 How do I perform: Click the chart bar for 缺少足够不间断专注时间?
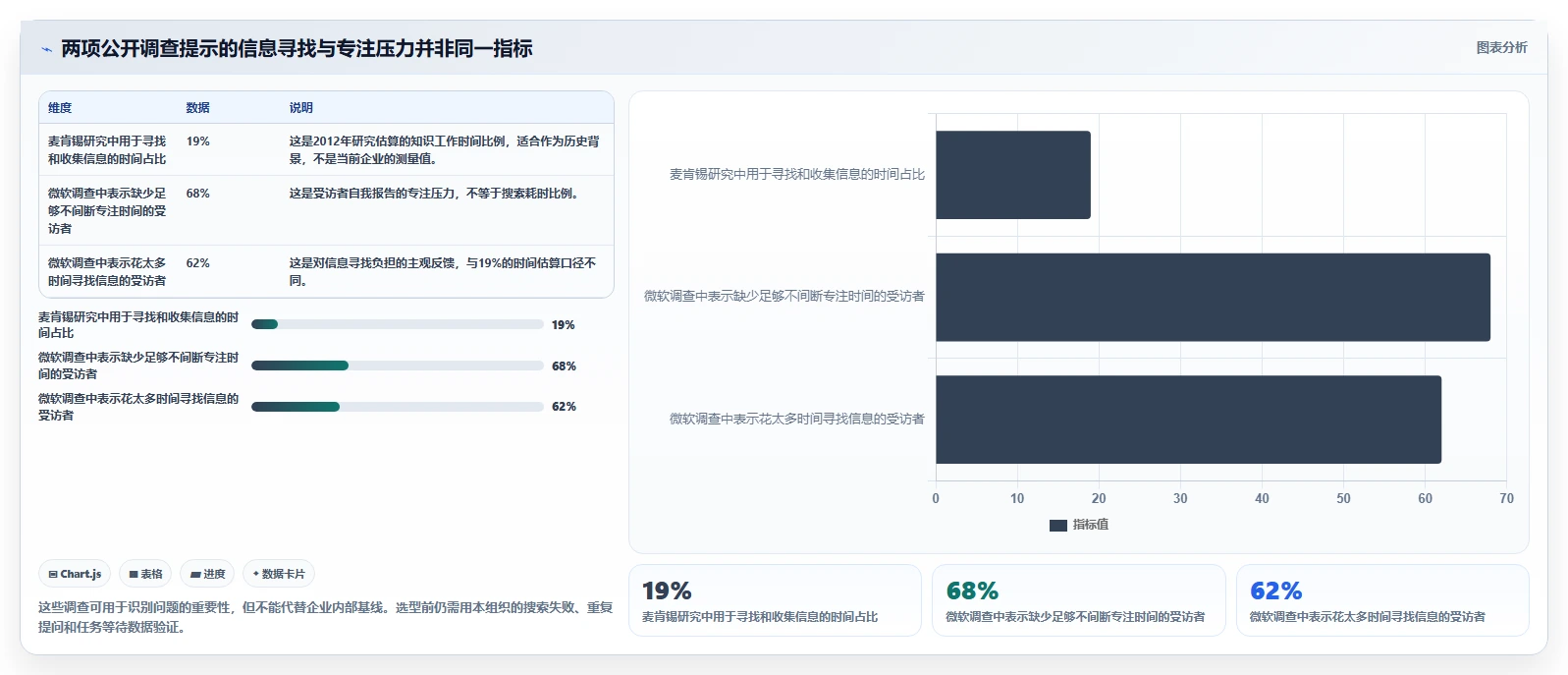[1213, 297]
